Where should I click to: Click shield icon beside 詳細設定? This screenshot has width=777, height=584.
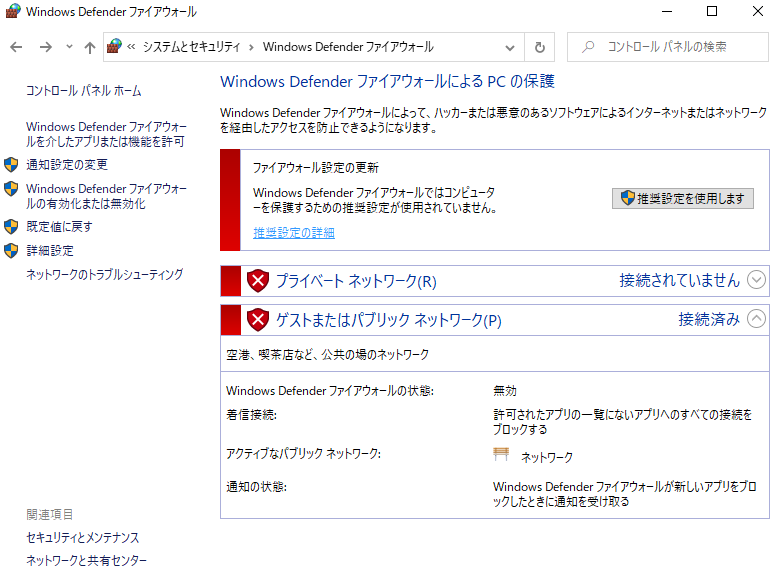click(x=11, y=251)
